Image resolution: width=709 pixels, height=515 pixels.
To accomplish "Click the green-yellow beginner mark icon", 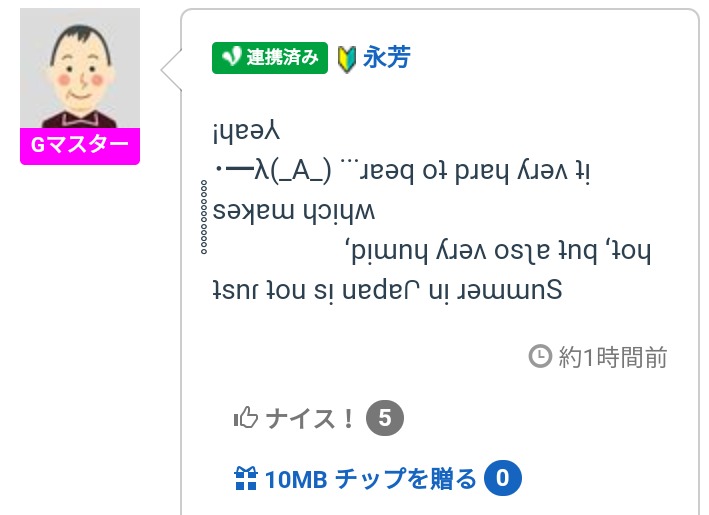I will [x=347, y=57].
